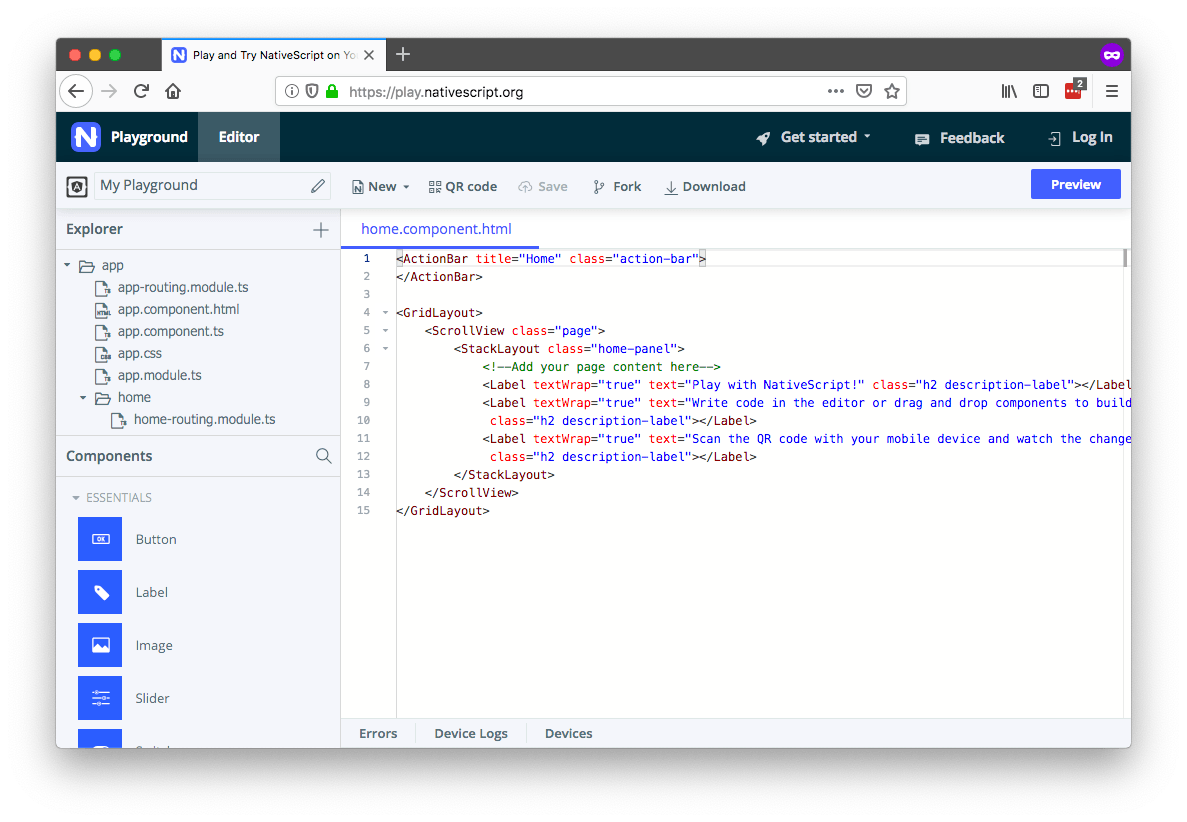The width and height of the screenshot is (1187, 822).
Task: Click the search icon in Components panel
Action: pos(323,456)
